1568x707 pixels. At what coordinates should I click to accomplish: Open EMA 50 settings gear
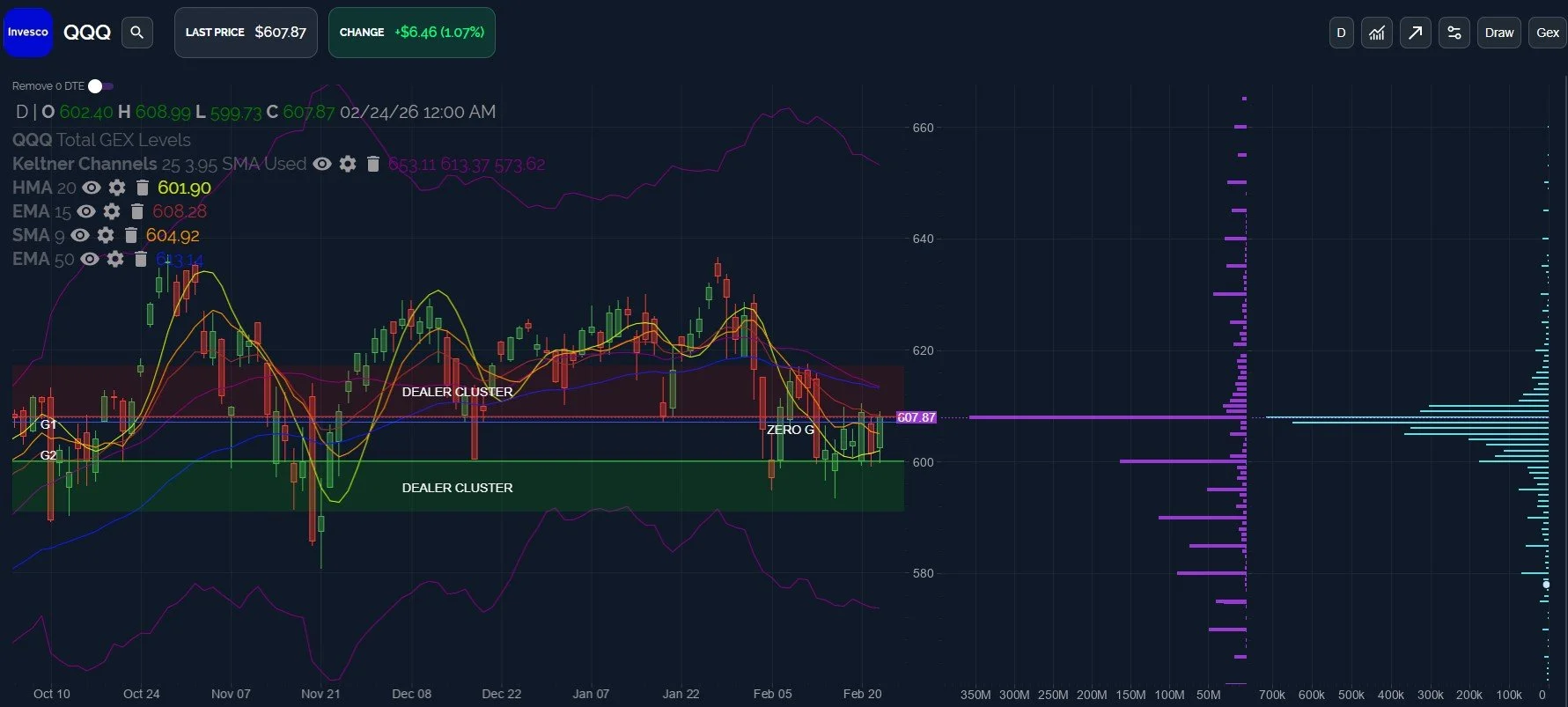pos(115,259)
